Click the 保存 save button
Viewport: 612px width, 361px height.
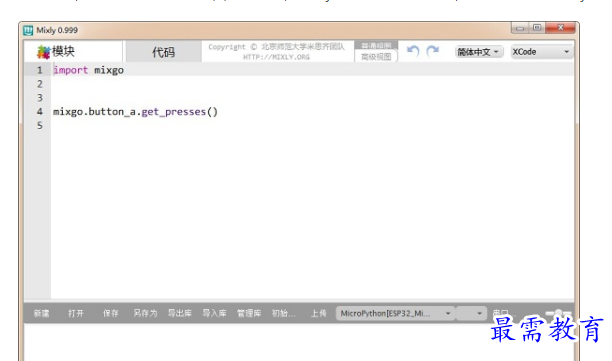110,313
